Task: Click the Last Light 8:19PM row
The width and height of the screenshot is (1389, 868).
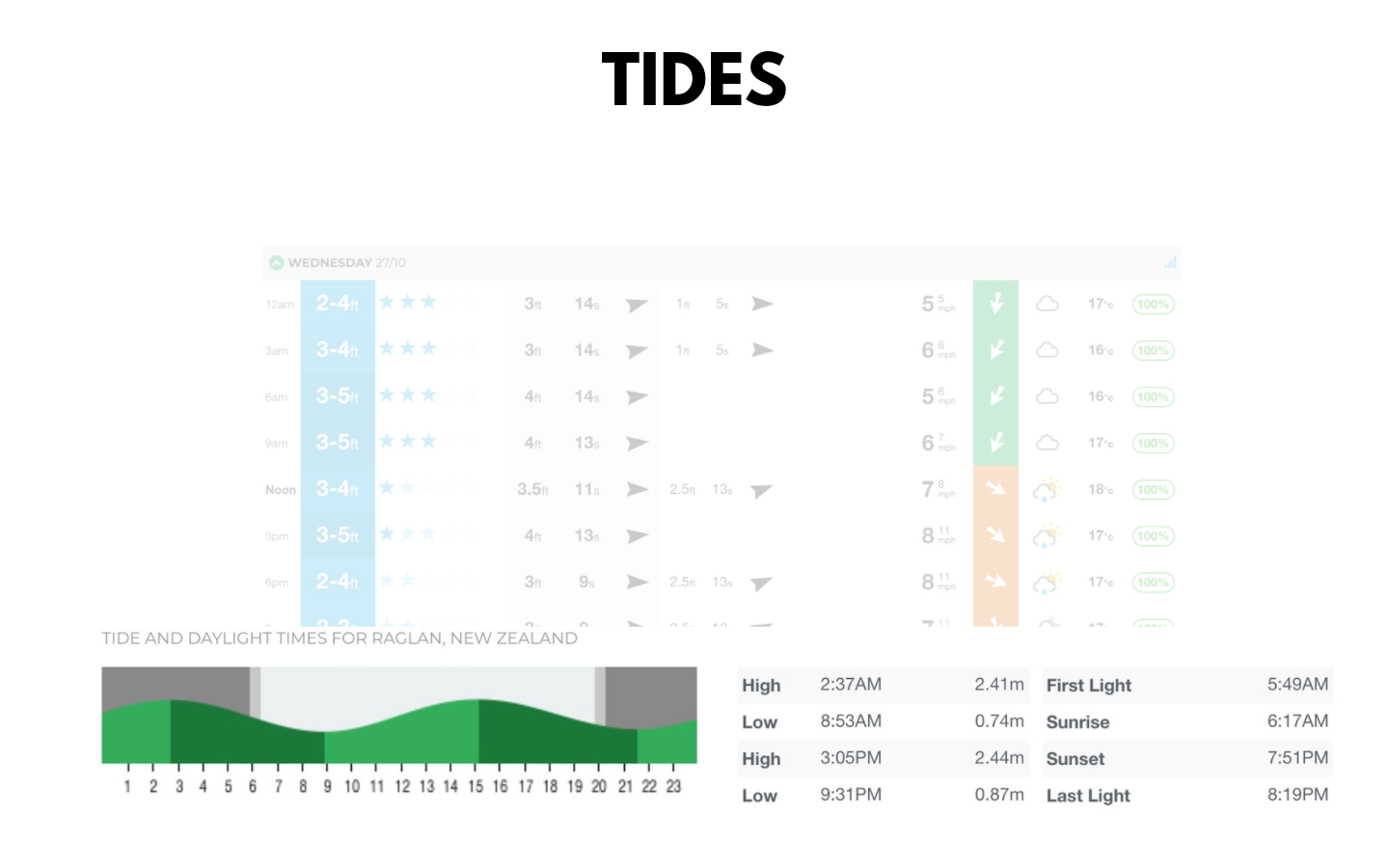Action: pos(1186,795)
